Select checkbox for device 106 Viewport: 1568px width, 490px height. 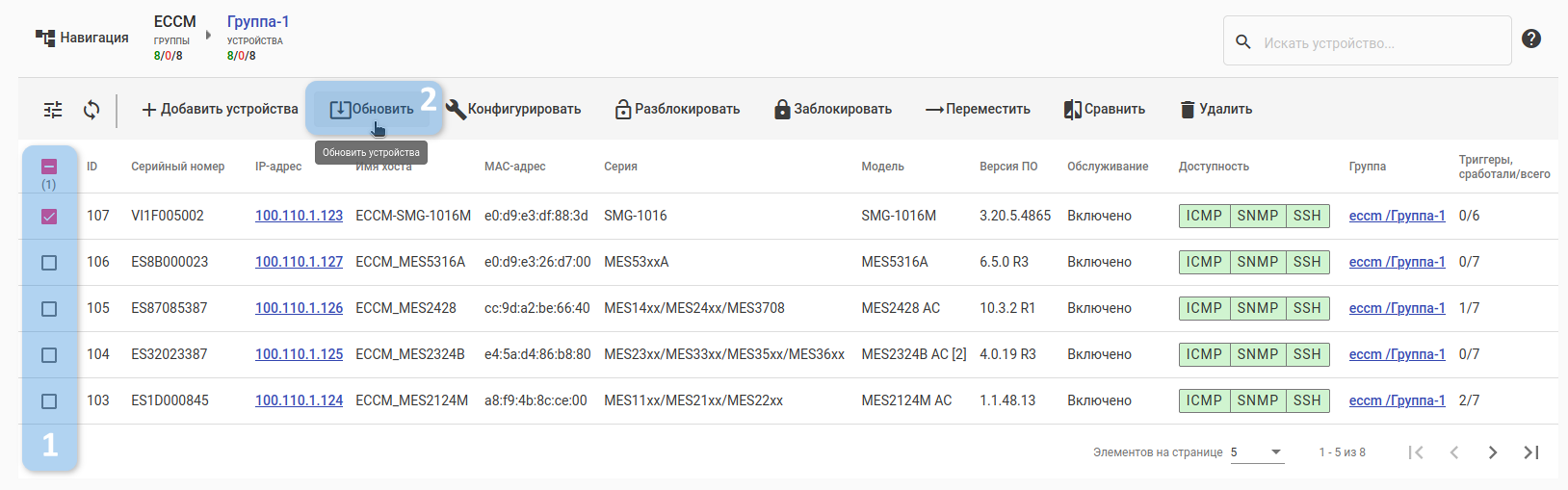(x=49, y=263)
